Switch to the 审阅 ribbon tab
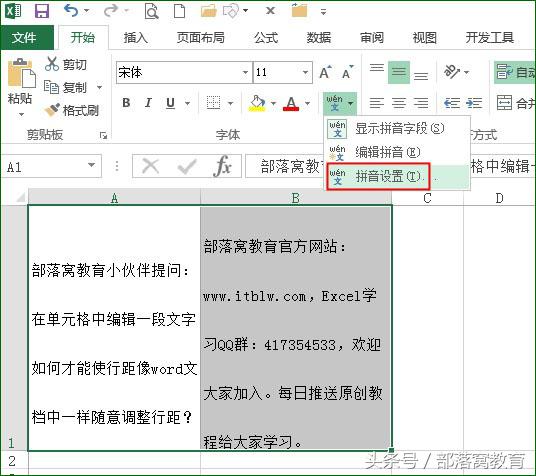The image size is (536, 476). coord(372,37)
